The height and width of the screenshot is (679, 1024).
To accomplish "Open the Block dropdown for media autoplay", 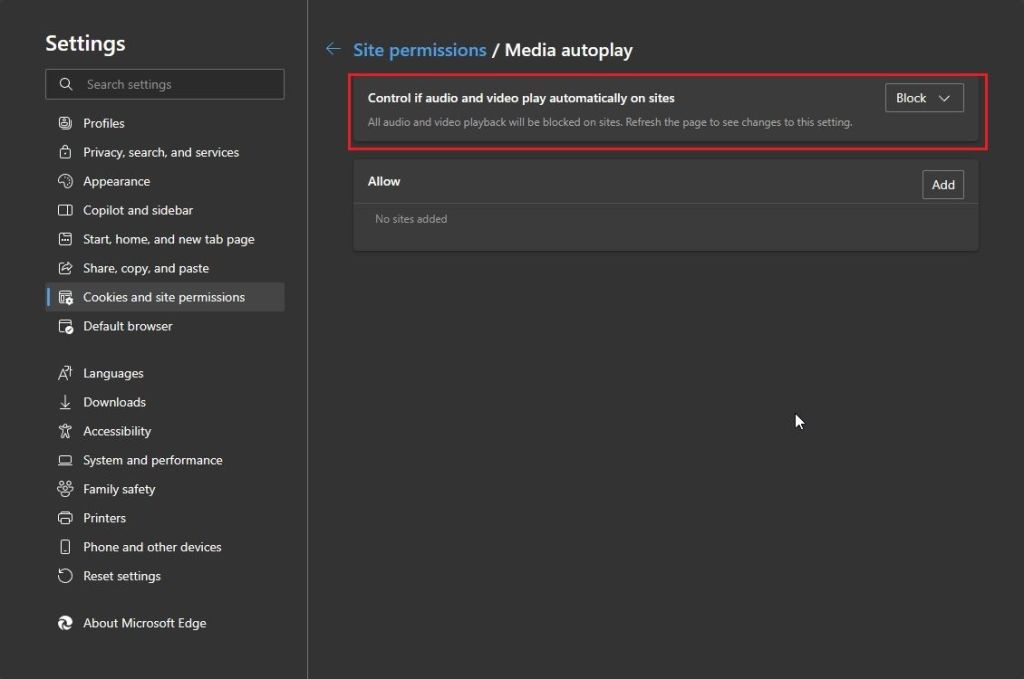I will (x=923, y=97).
